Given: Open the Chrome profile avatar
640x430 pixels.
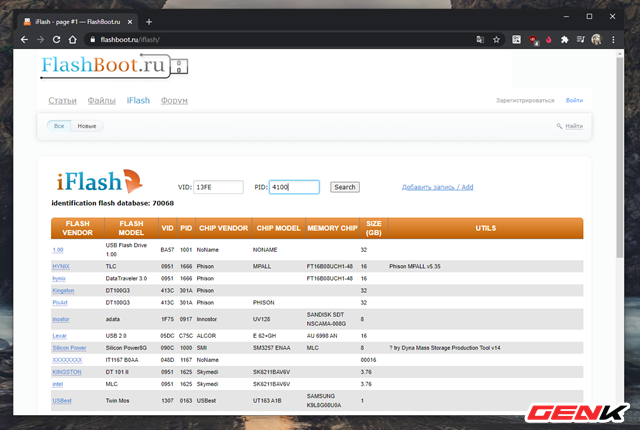Looking at the screenshot, I should tap(597, 40).
